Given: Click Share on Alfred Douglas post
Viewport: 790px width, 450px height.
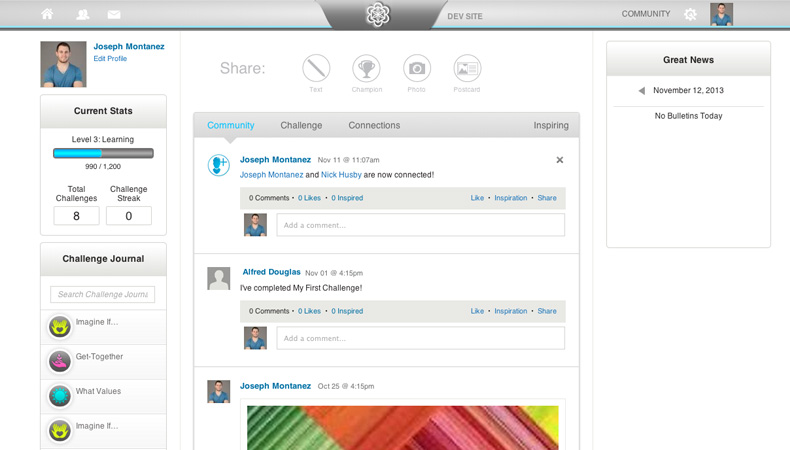Looking at the screenshot, I should [x=547, y=311].
